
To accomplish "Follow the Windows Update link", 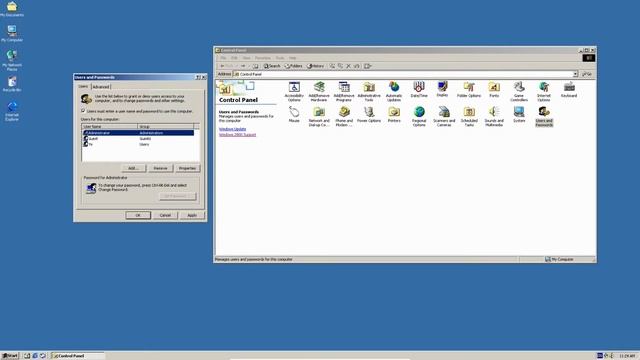I will (x=233, y=129).
